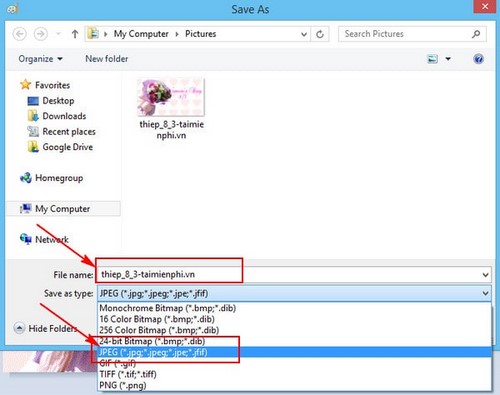This screenshot has width=500, height=395.
Task: Click the Downloads folder icon
Action: pyautogui.click(x=33, y=116)
